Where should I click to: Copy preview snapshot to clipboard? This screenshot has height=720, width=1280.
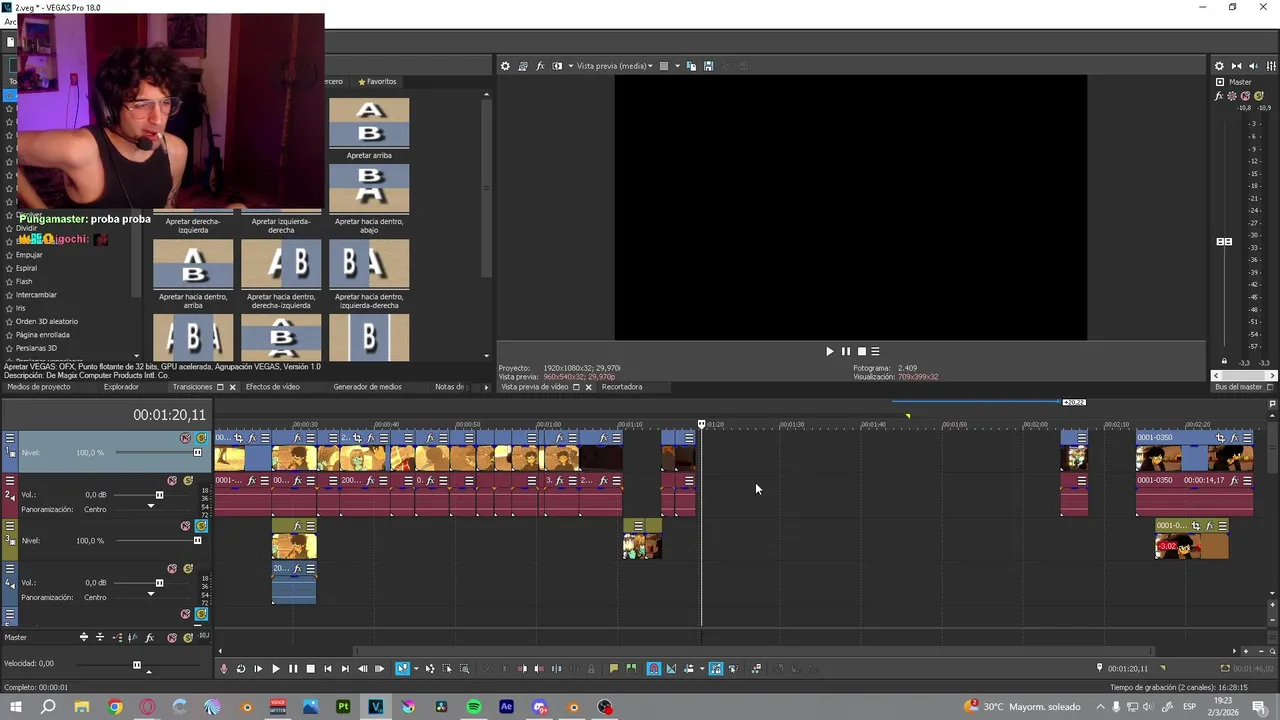tap(691, 66)
